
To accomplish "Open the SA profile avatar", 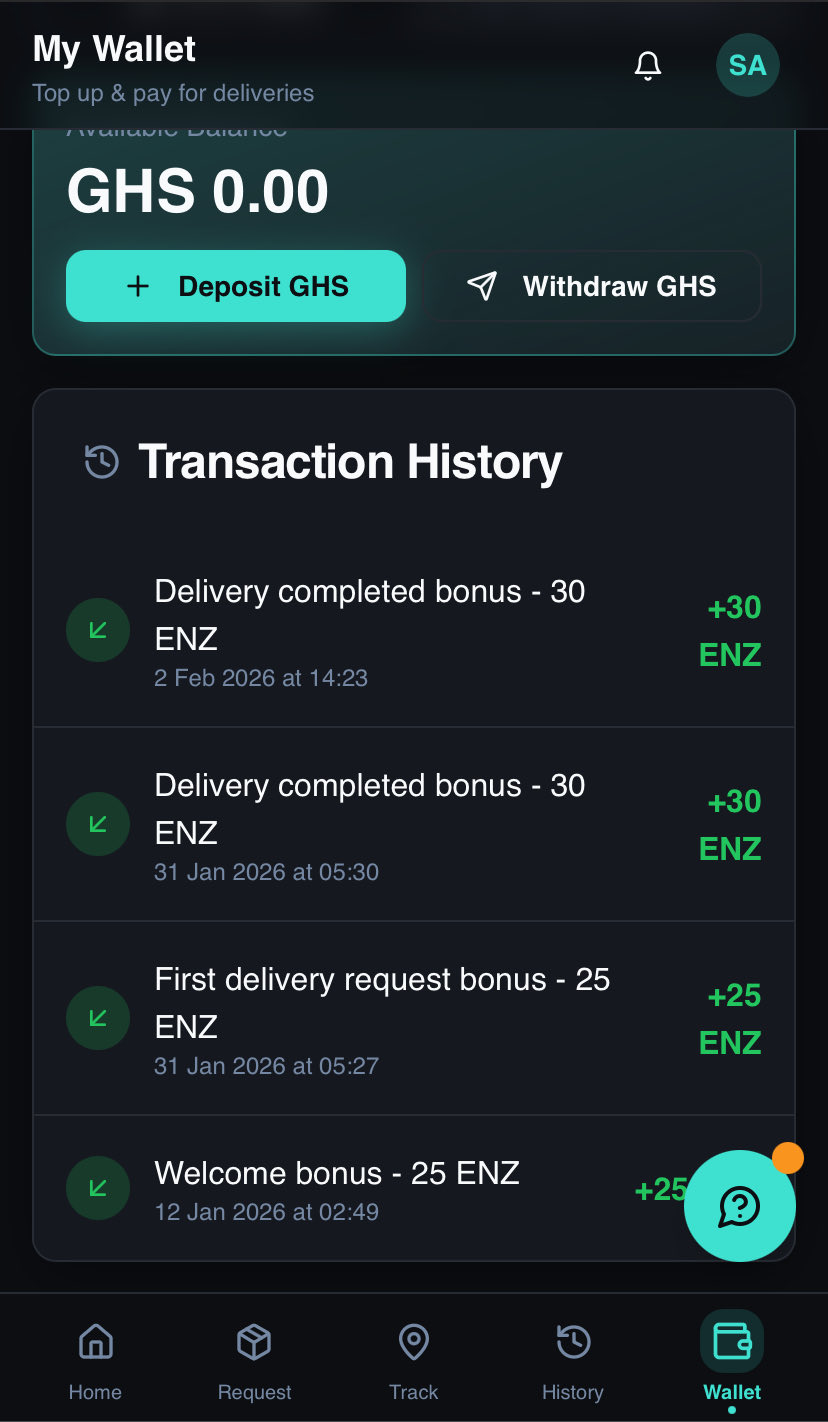I will 747,66.
